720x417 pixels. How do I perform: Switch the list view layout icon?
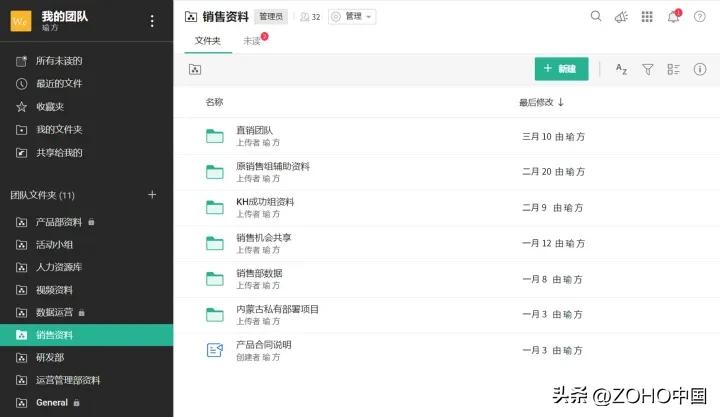tap(673, 69)
